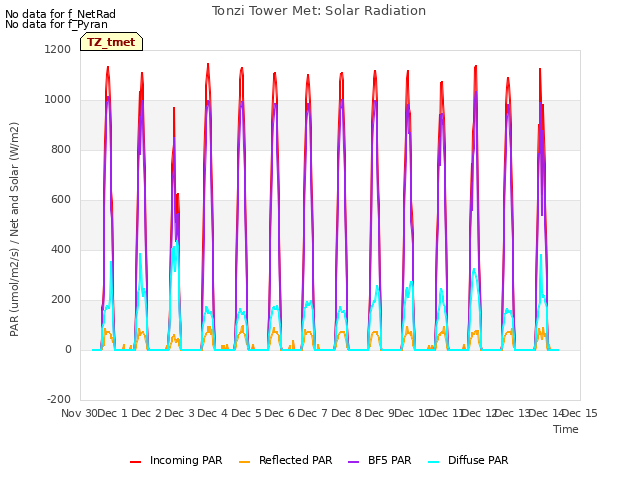Viewport: 640px width, 480px height.
Task: Click the 'No data for f_NetRad' message
Action: point(60,14)
